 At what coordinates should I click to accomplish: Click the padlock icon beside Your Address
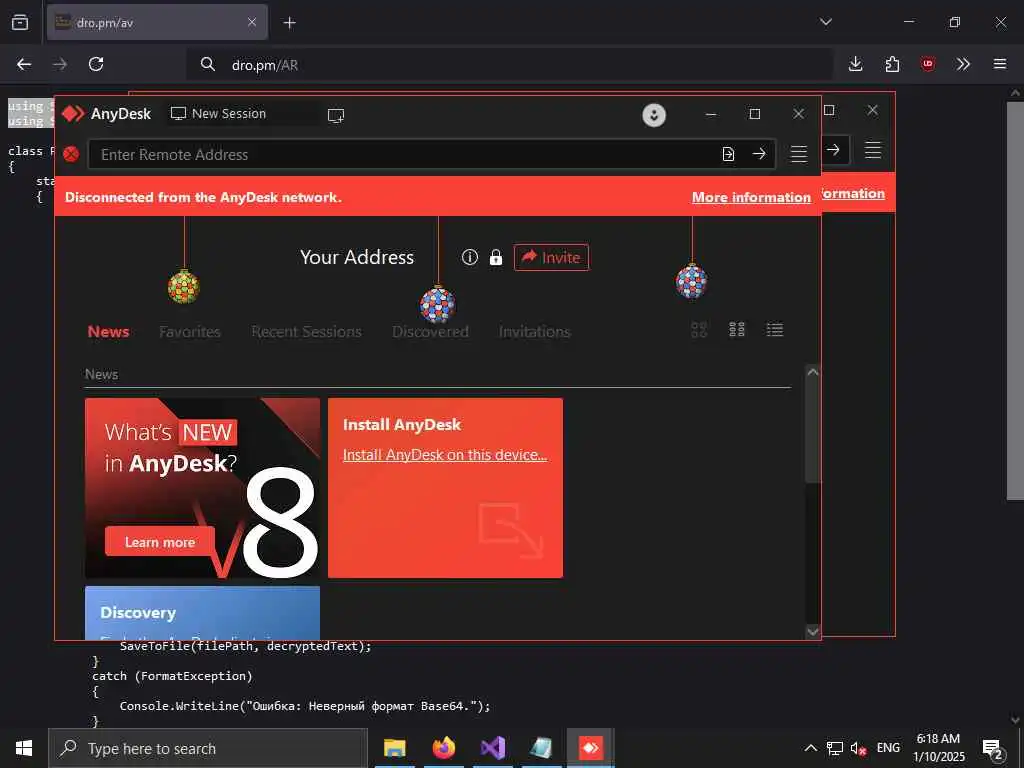(496, 257)
